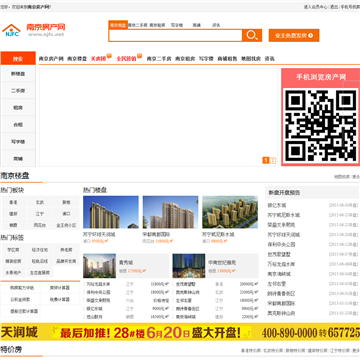Click the orange 搜索 sidebar header
Viewport: 360px width, 360px height.
tap(18, 58)
